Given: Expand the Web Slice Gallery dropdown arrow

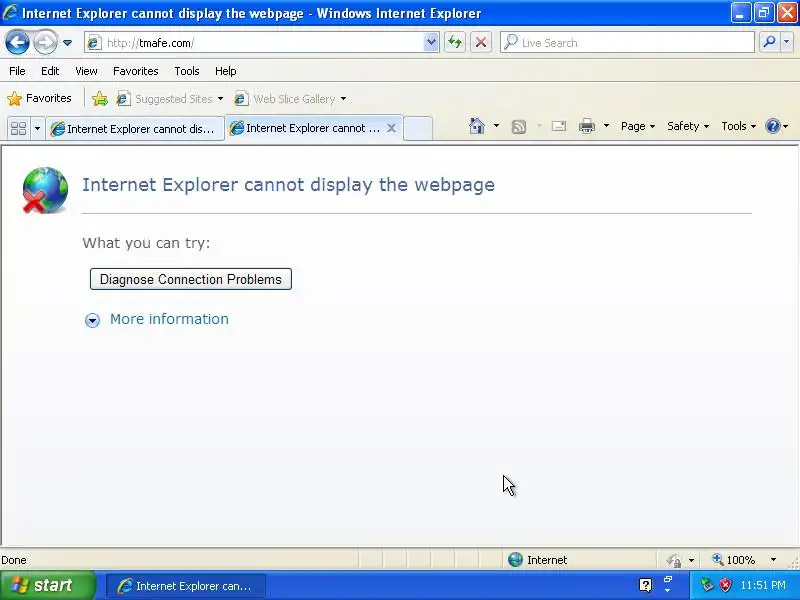Looking at the screenshot, I should (343, 98).
